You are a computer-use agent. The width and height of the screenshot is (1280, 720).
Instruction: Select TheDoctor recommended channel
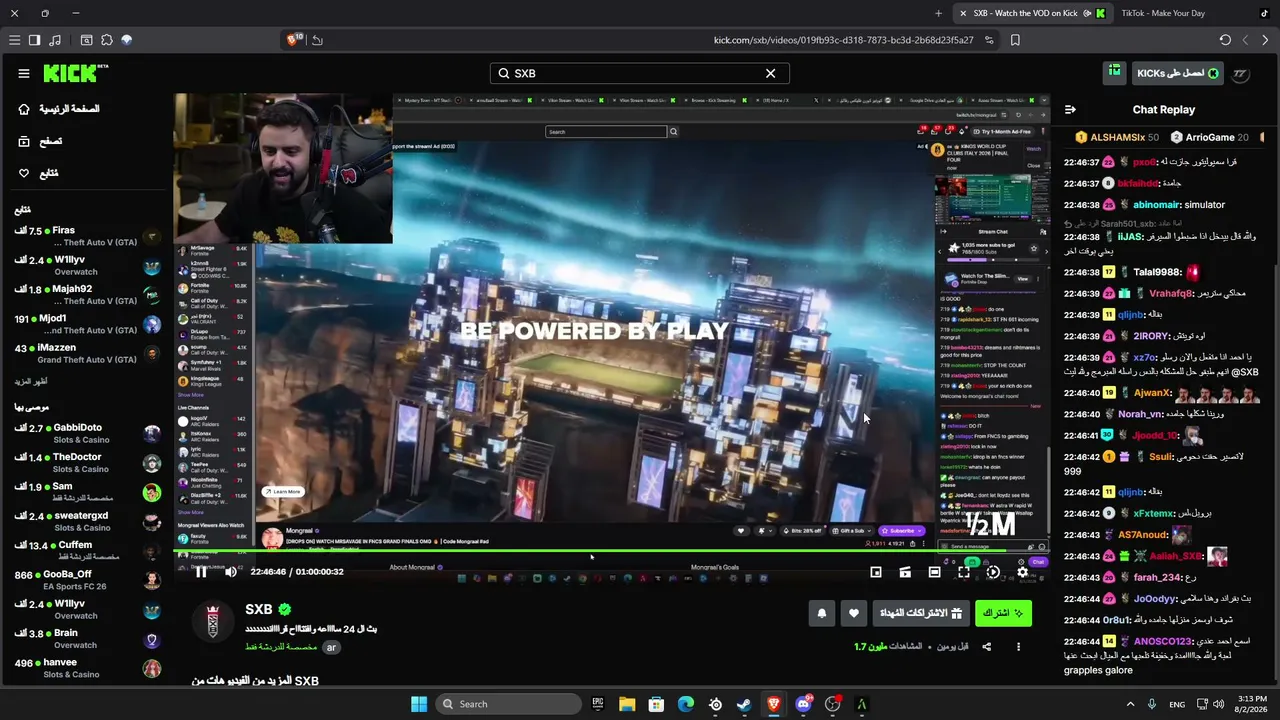88,463
